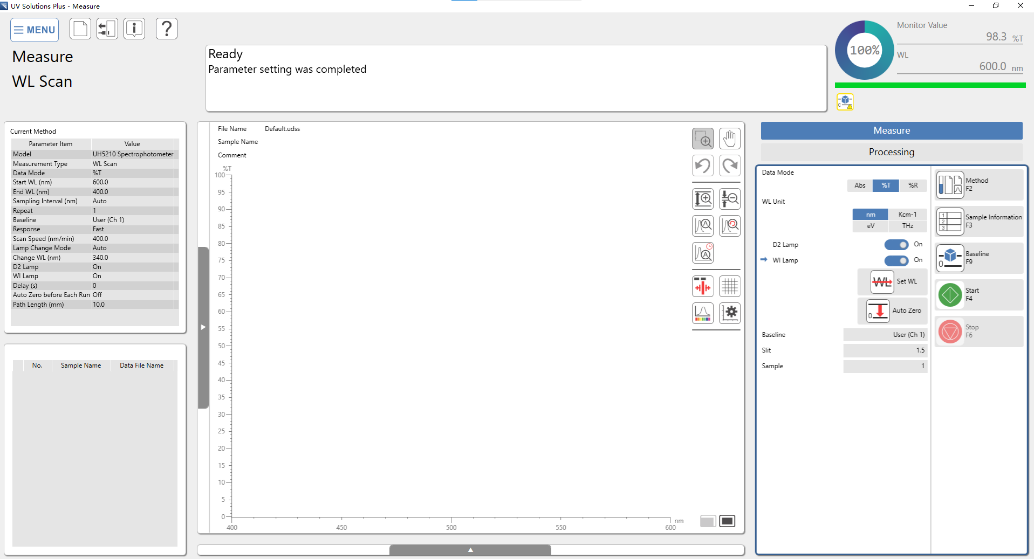Click the vertical zoom-in icon
The image size is (1034, 559).
point(703,198)
